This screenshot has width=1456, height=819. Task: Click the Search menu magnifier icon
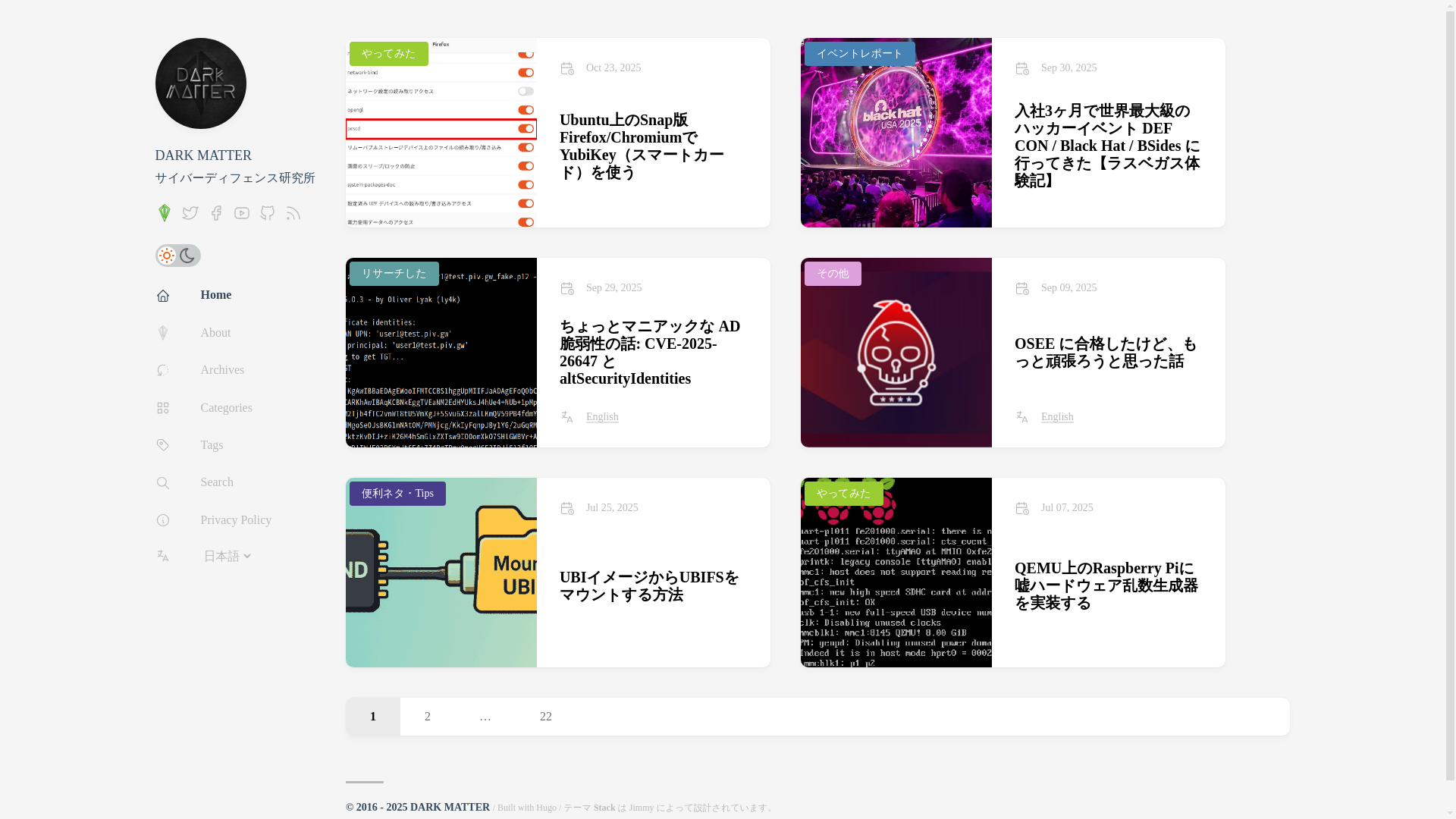coord(163,483)
